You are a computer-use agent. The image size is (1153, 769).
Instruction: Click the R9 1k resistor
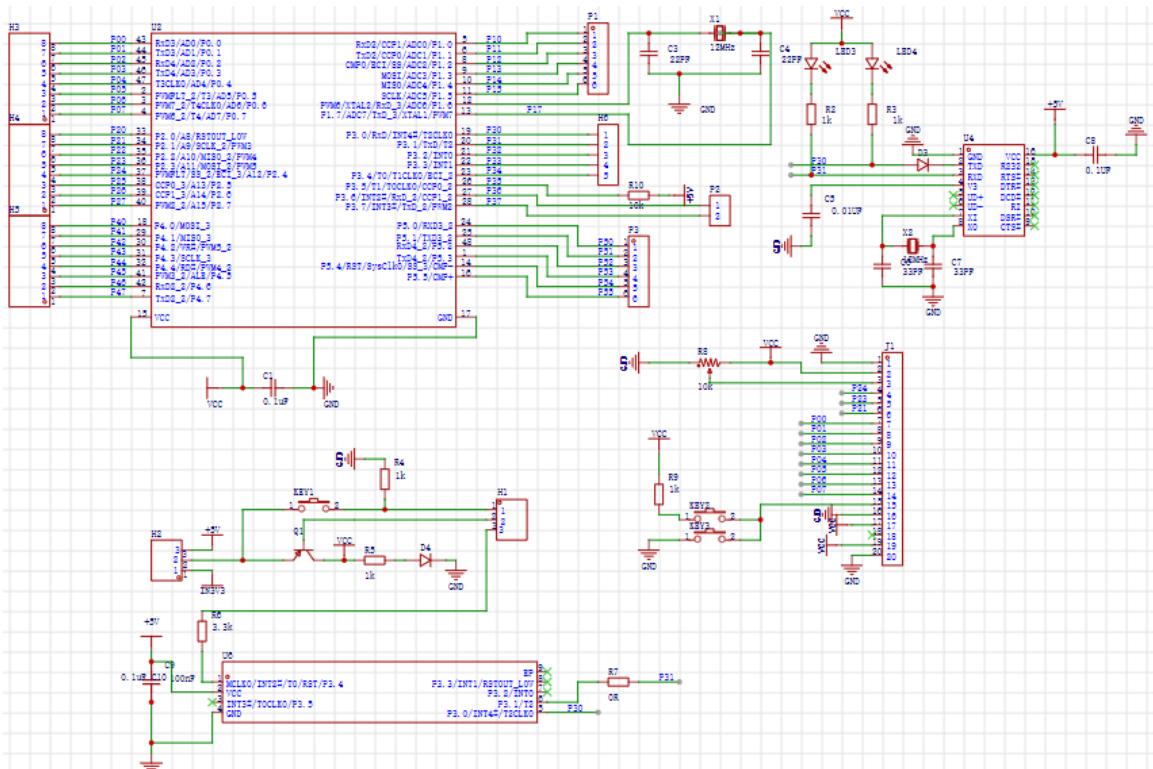tap(658, 494)
